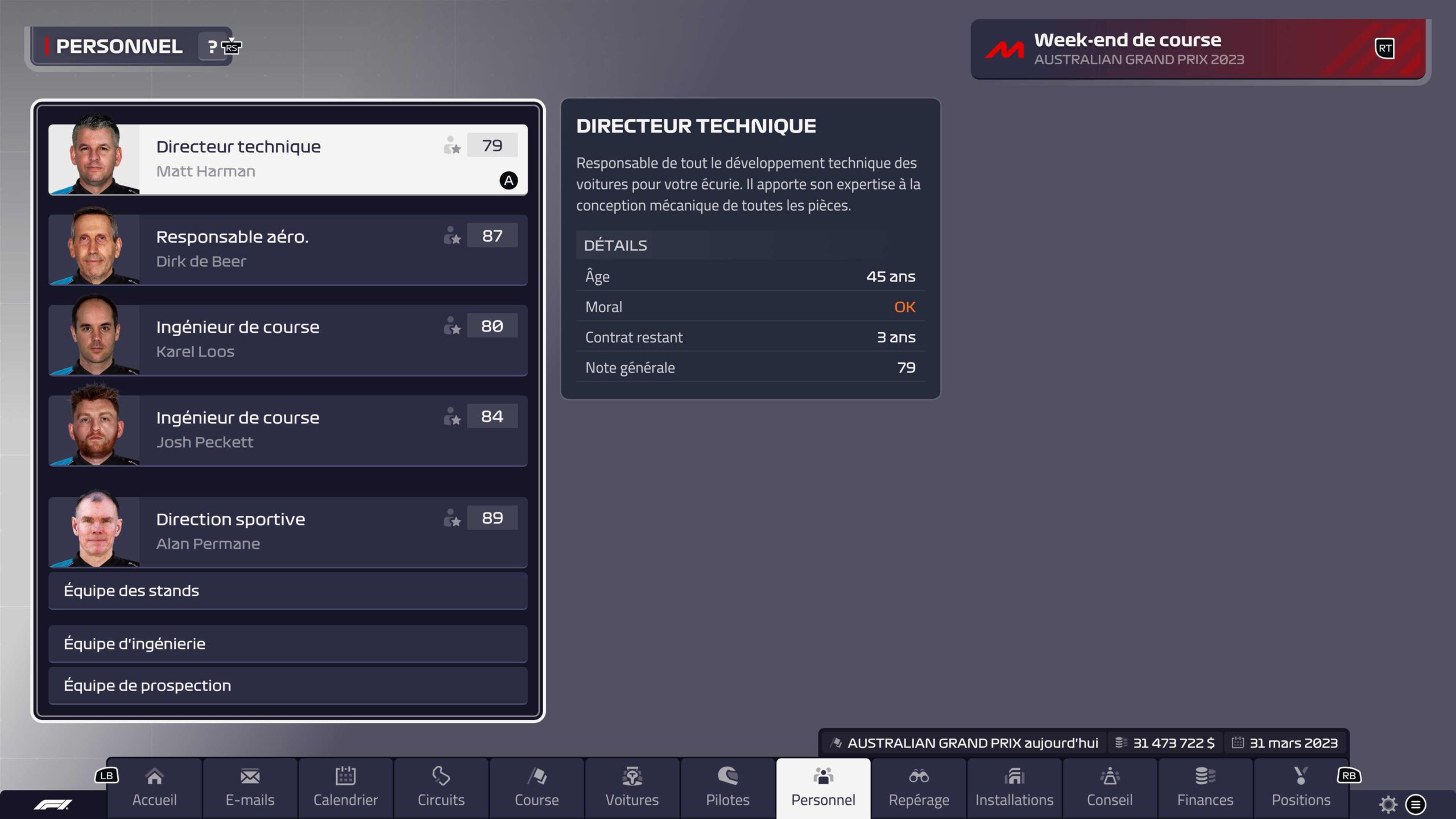The height and width of the screenshot is (819, 1456).
Task: Click the 79 rating on Directeur technique
Action: (x=493, y=146)
